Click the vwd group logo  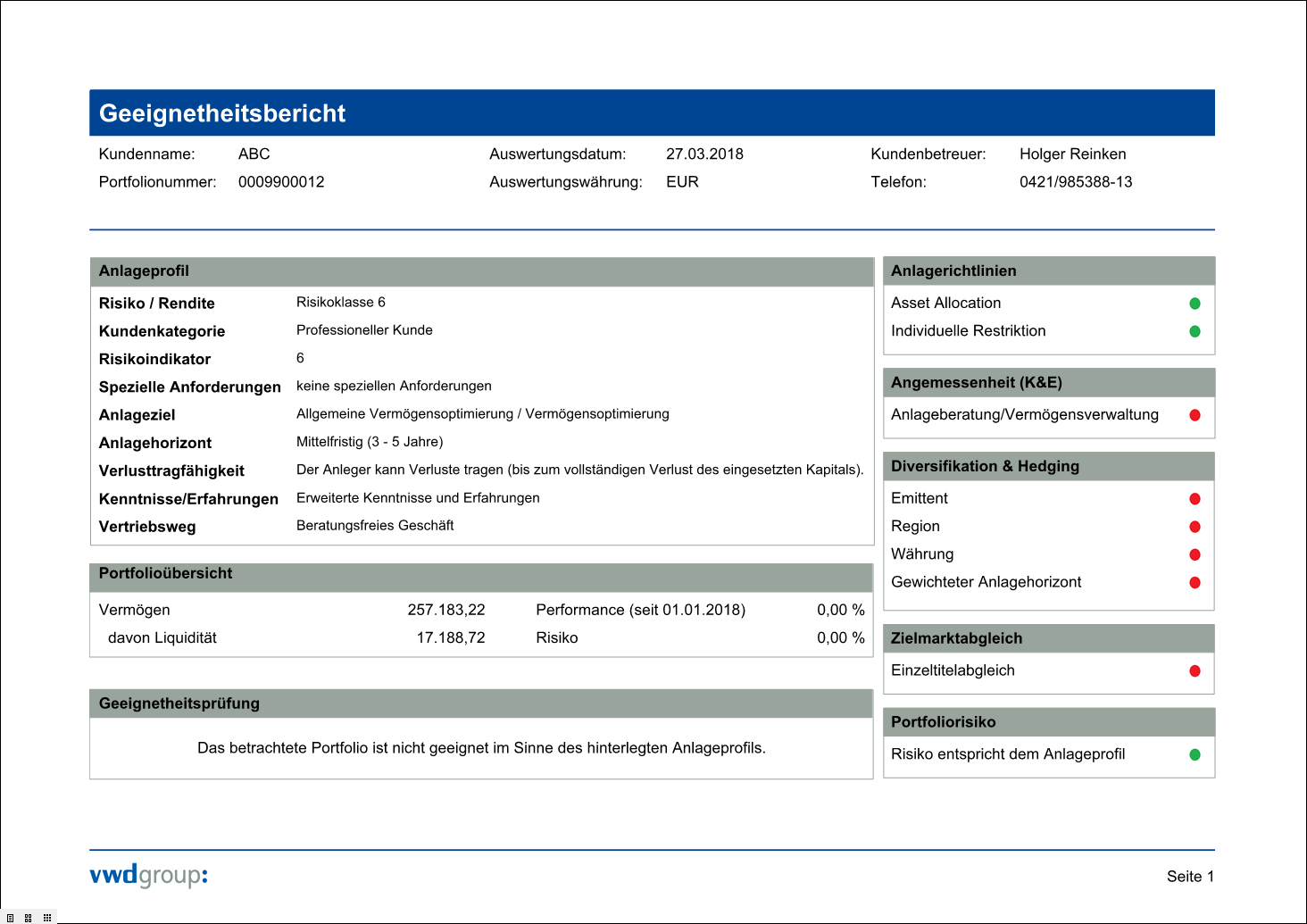(148, 875)
